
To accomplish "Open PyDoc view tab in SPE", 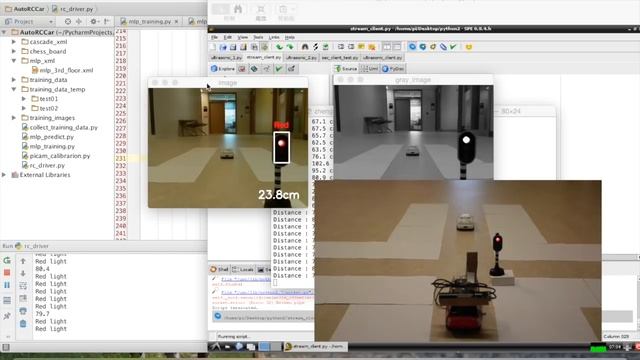I will (393, 69).
